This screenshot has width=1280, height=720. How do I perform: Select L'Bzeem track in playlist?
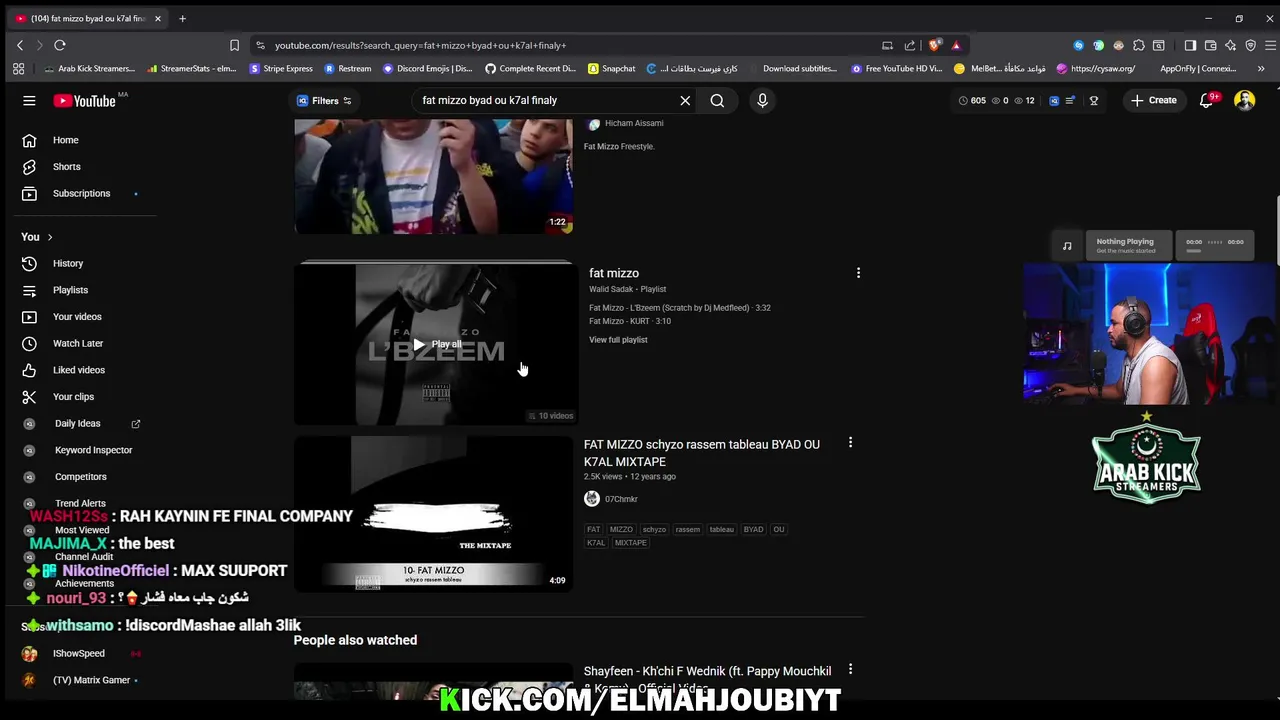coord(680,308)
